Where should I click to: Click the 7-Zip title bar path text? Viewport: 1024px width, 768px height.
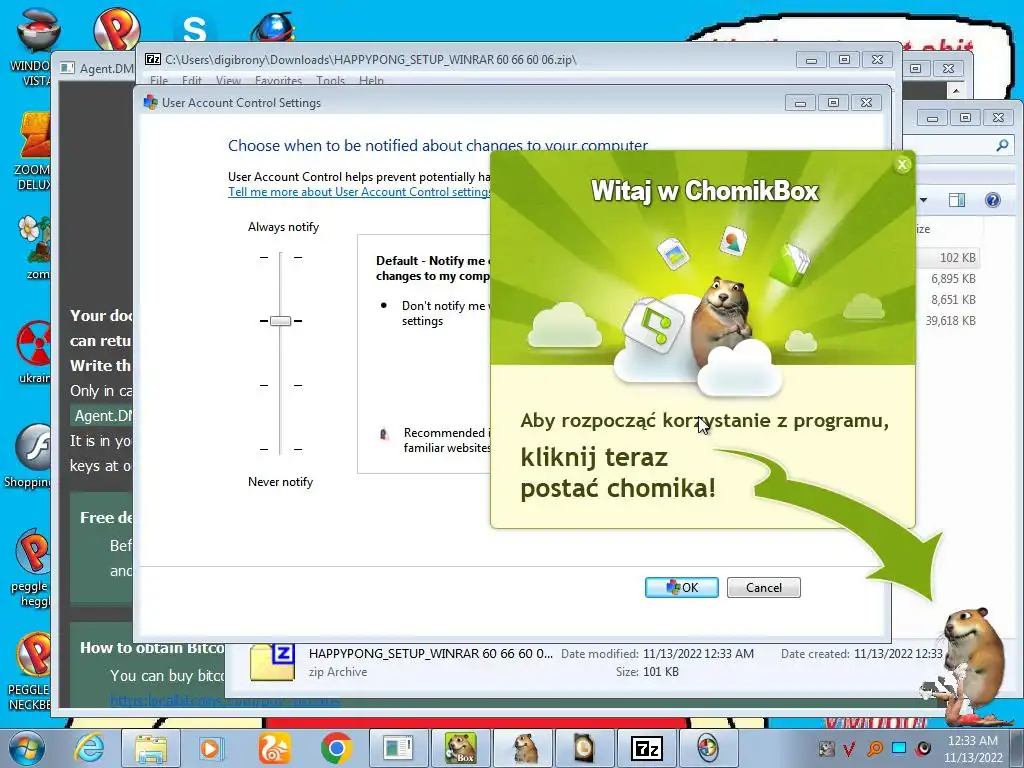370,59
